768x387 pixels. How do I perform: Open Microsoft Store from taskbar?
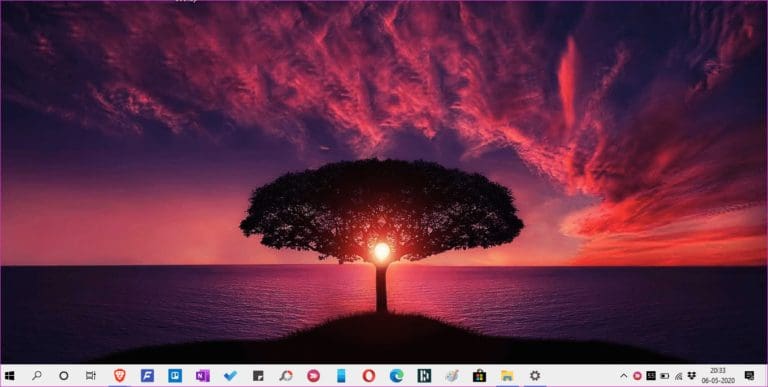(x=480, y=376)
